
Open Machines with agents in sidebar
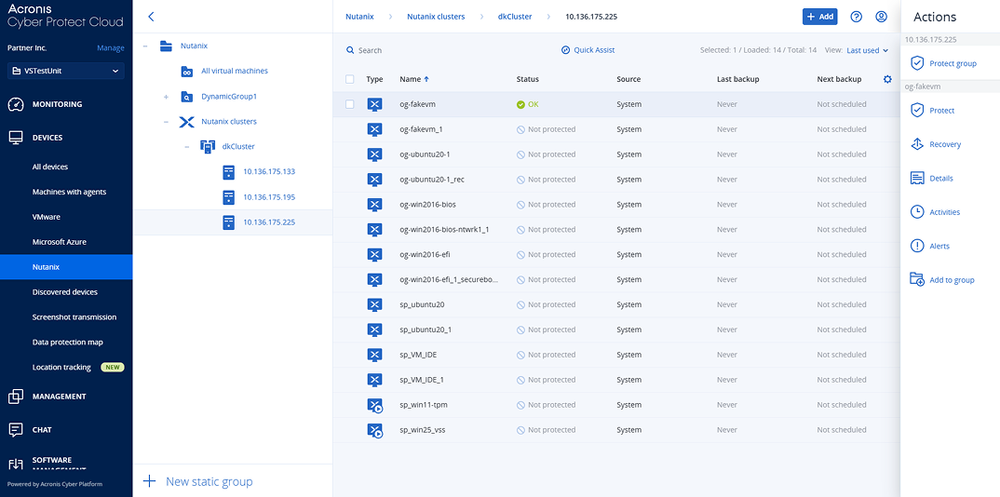point(69,192)
